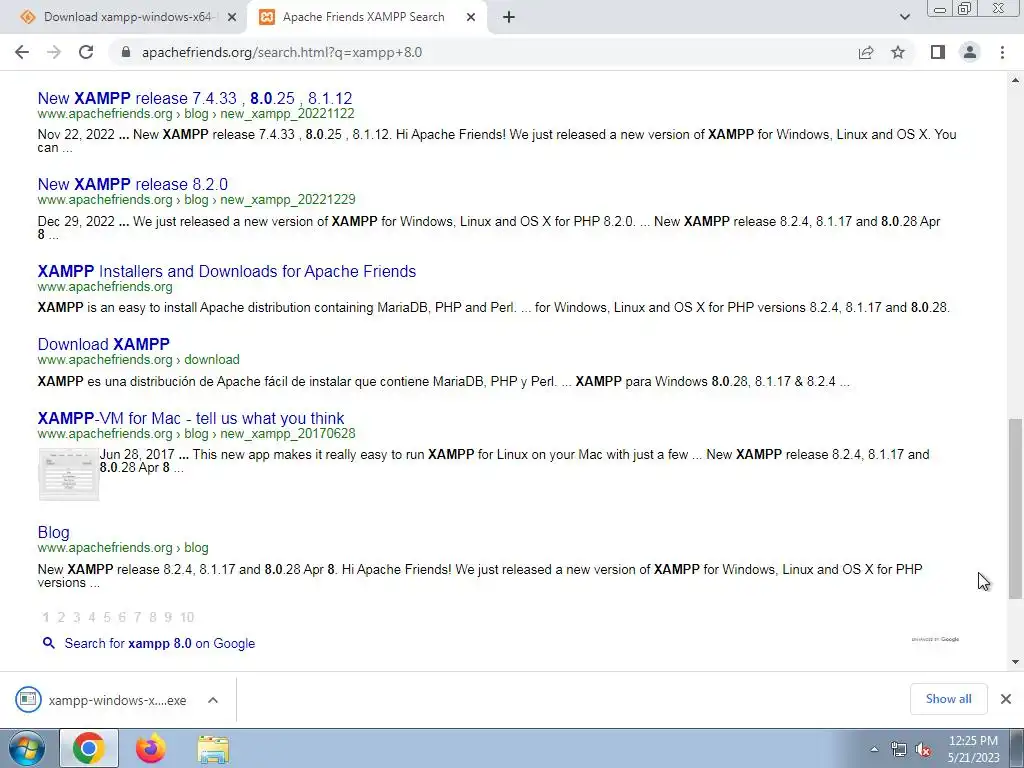Click the xampp-windows exe download file icon

[28, 699]
